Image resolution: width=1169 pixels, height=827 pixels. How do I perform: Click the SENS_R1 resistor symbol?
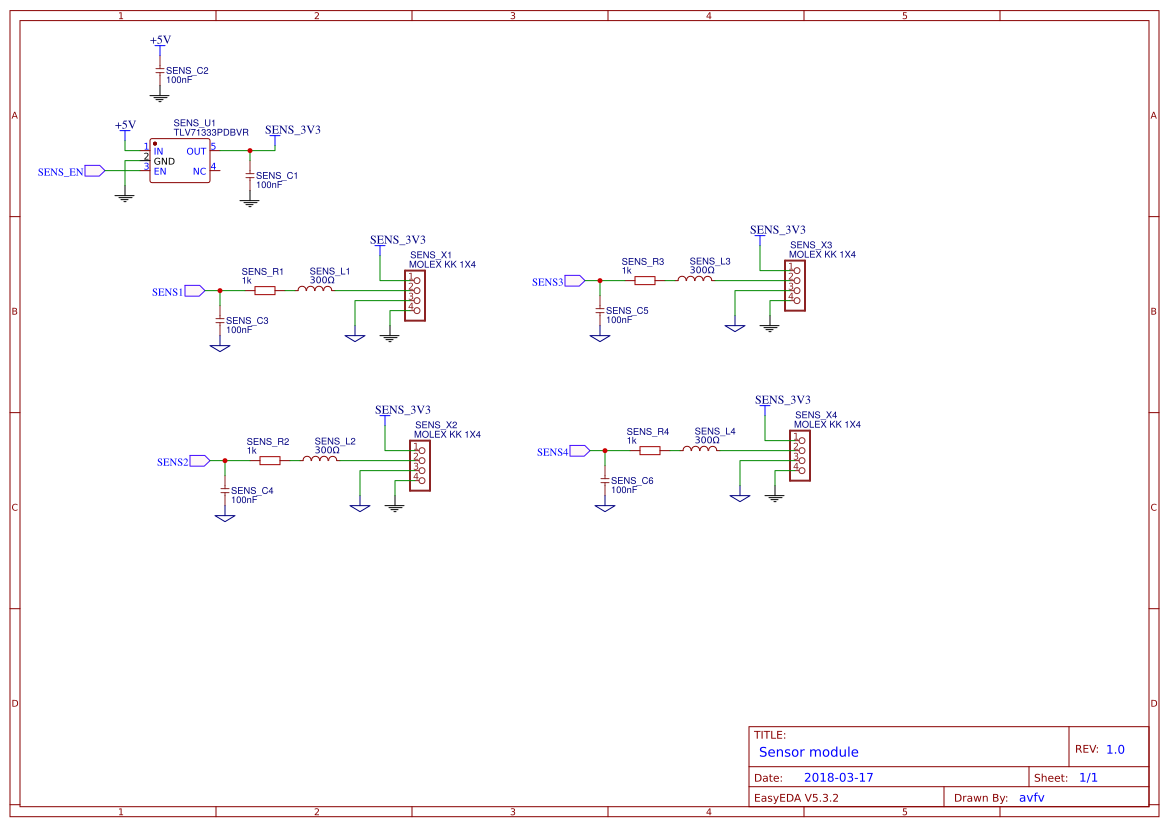[x=265, y=291]
